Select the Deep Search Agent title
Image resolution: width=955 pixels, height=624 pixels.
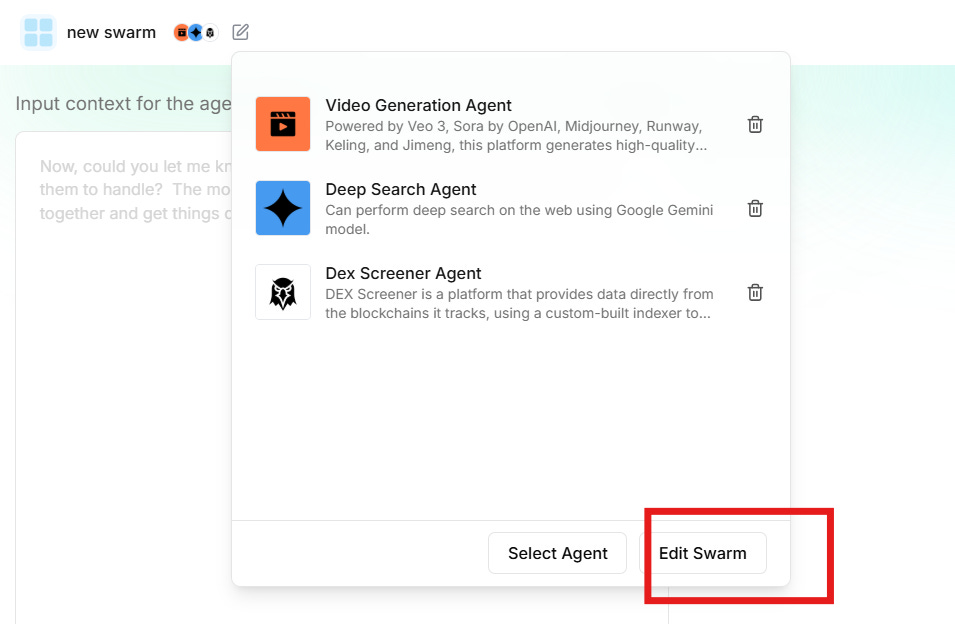(x=401, y=189)
